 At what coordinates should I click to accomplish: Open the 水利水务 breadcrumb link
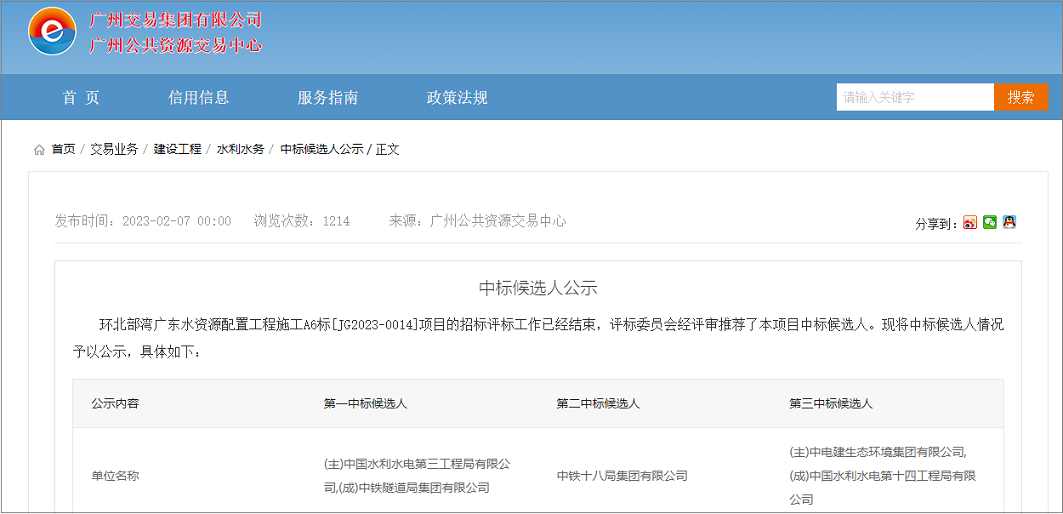click(240, 149)
